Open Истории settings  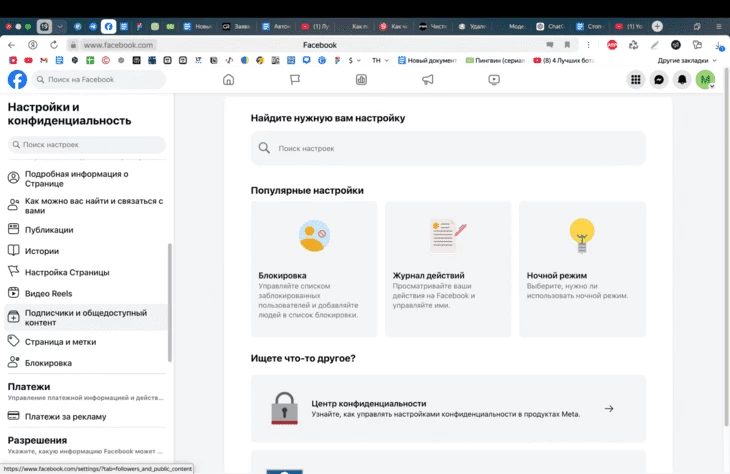86,251
